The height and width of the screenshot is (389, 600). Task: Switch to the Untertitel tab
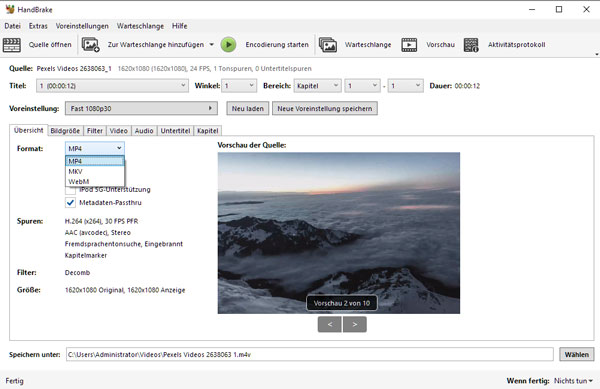(175, 131)
